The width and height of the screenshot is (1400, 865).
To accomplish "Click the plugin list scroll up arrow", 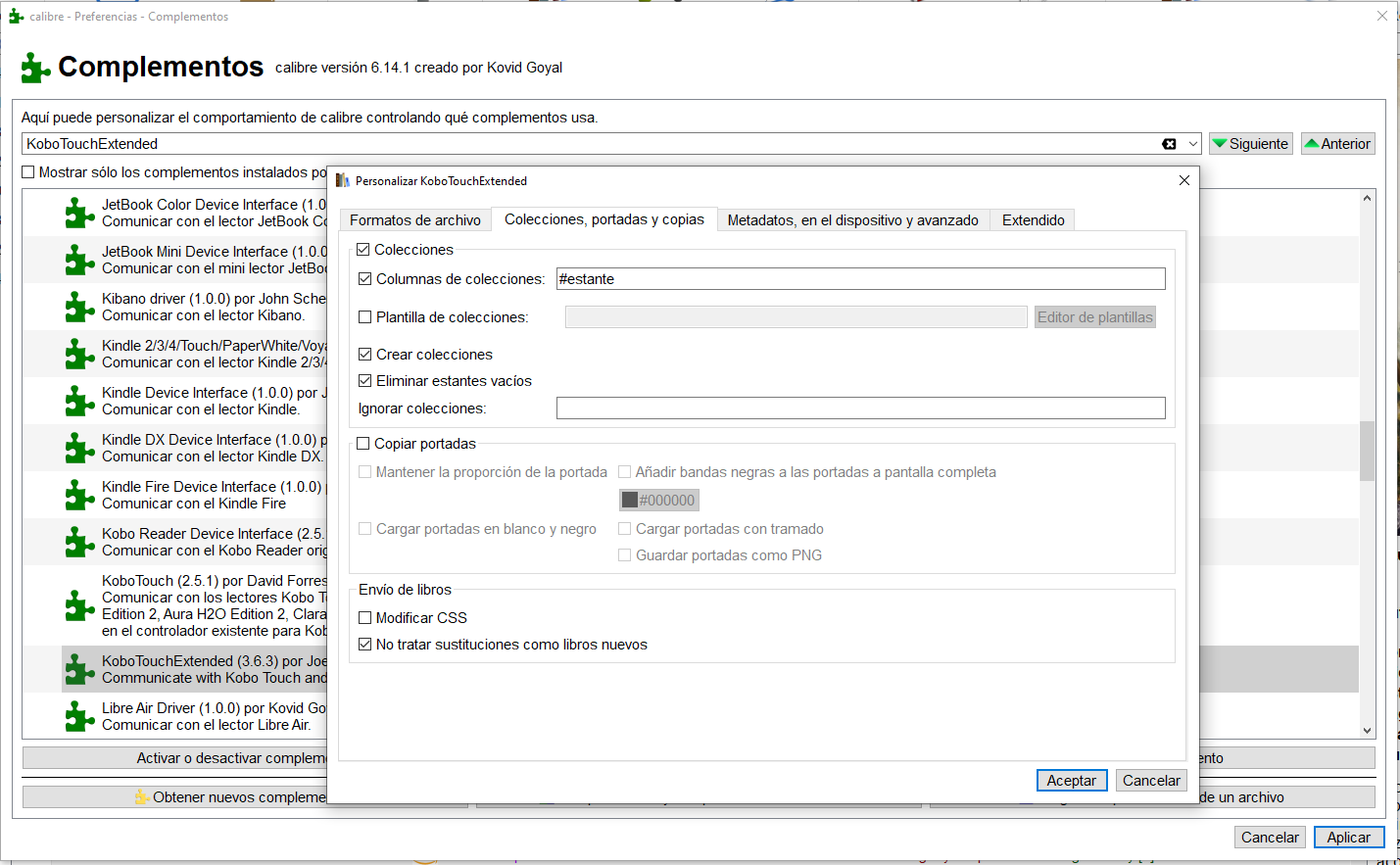I will tap(1367, 198).
